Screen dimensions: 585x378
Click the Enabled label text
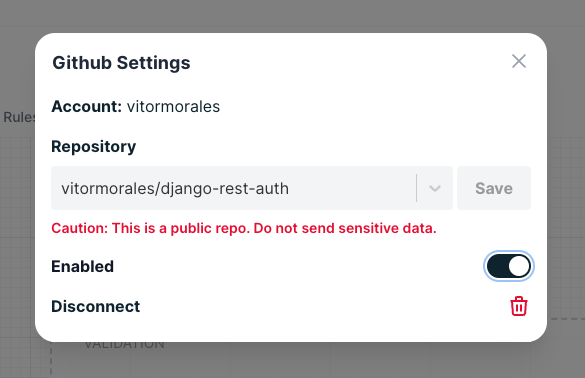pyautogui.click(x=82, y=266)
